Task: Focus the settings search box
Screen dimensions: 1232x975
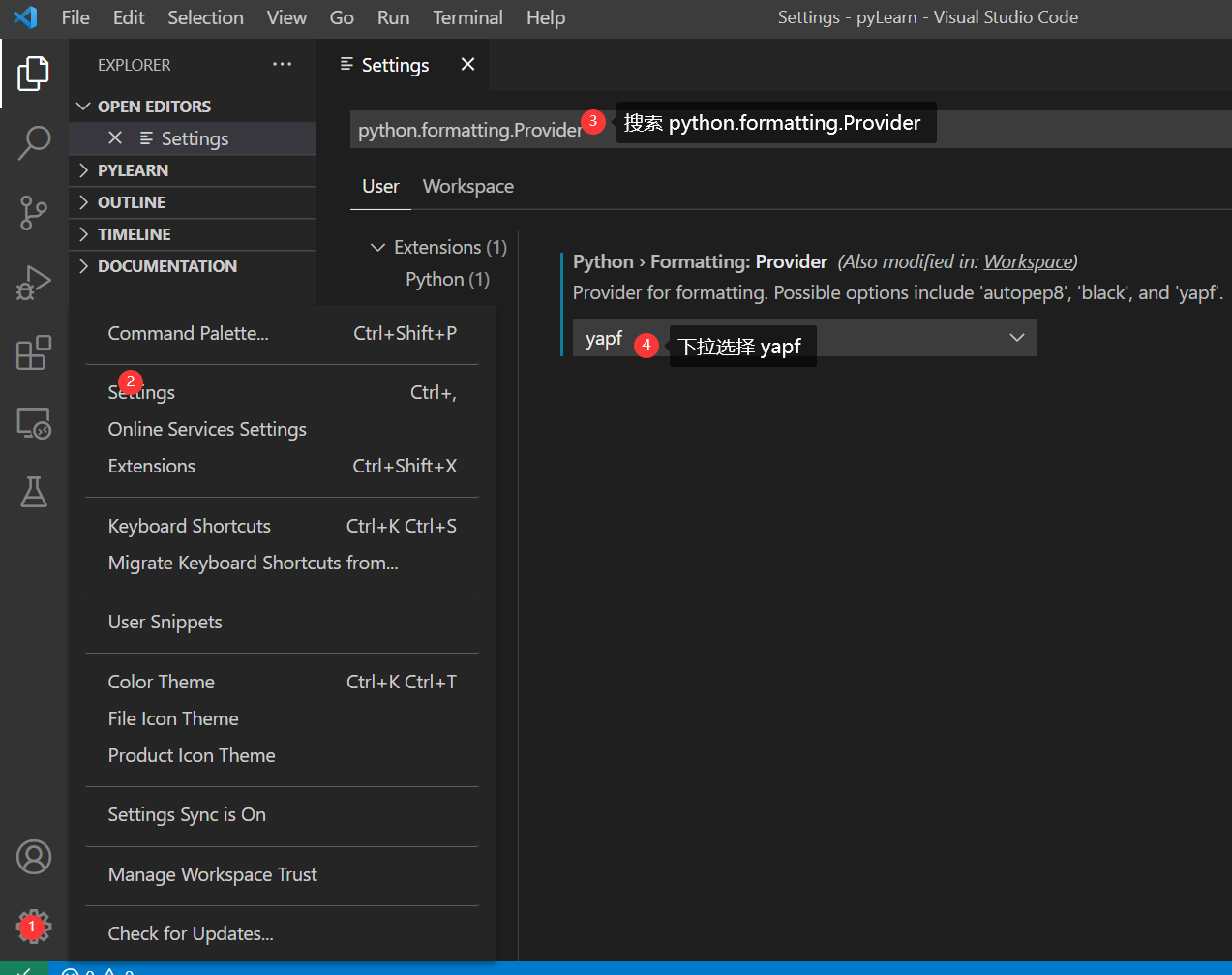Action: (791, 129)
